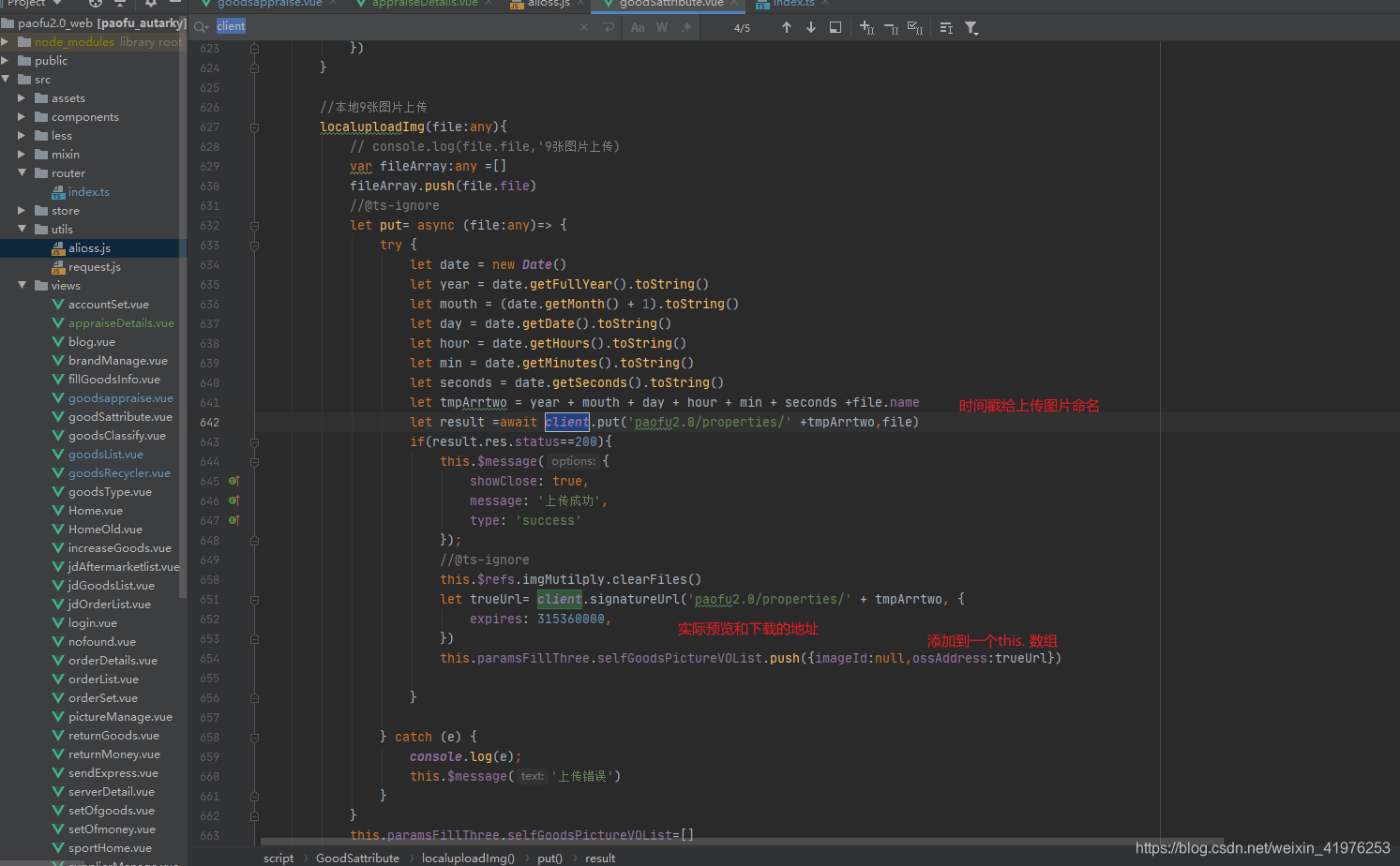Open index.ts in the router folder
Viewport: 1400px width, 866px height.
(x=88, y=191)
